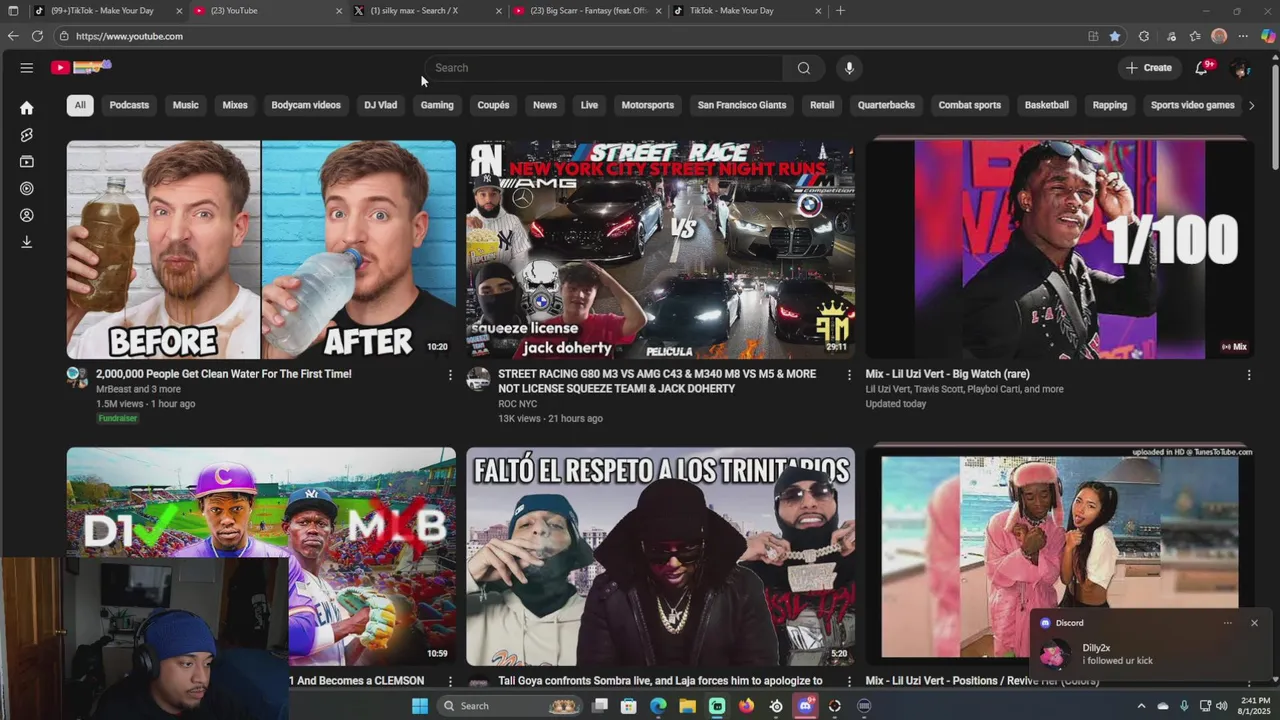Close the Big Scarr Fantasy tab
The image size is (1280, 720).
click(659, 11)
